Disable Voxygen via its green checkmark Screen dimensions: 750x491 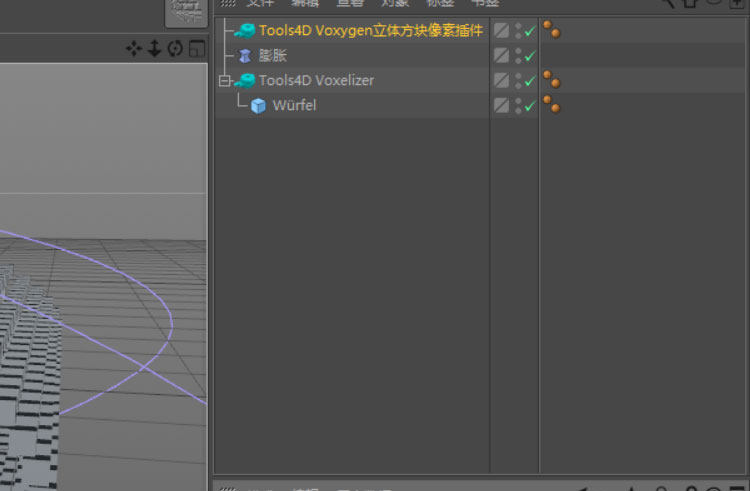click(529, 32)
